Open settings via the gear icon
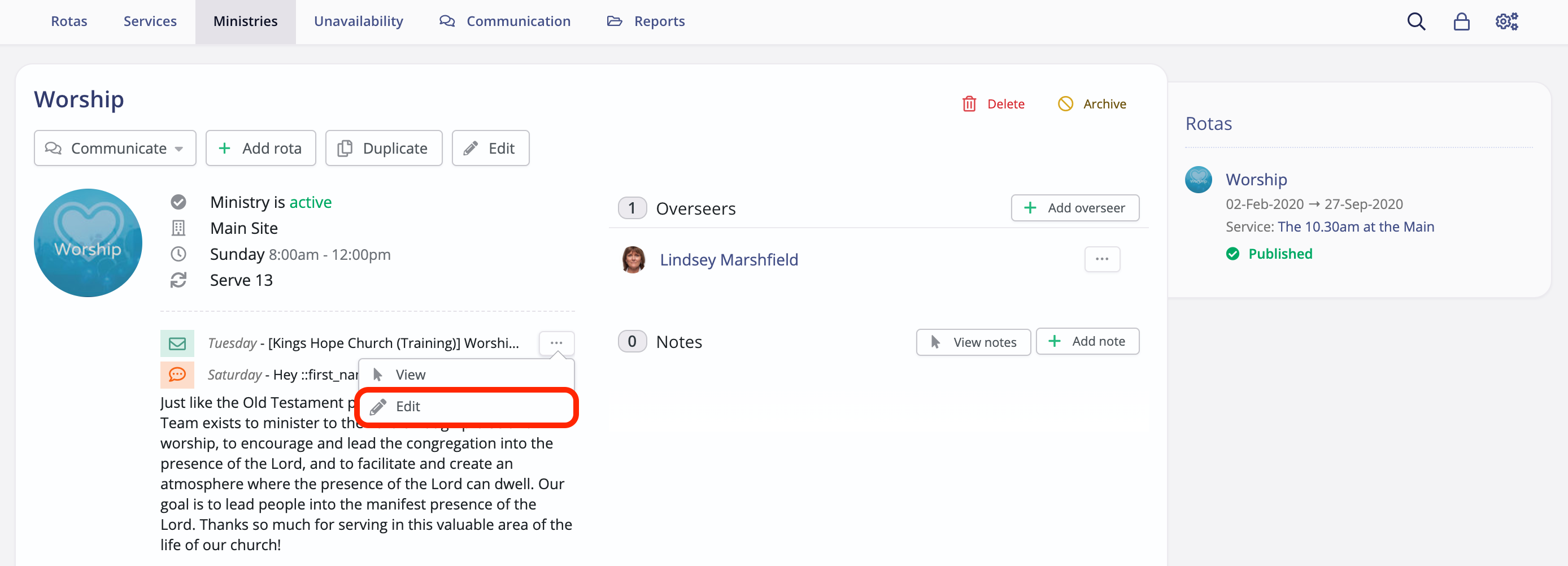This screenshot has height=566, width=1568. tap(1506, 21)
